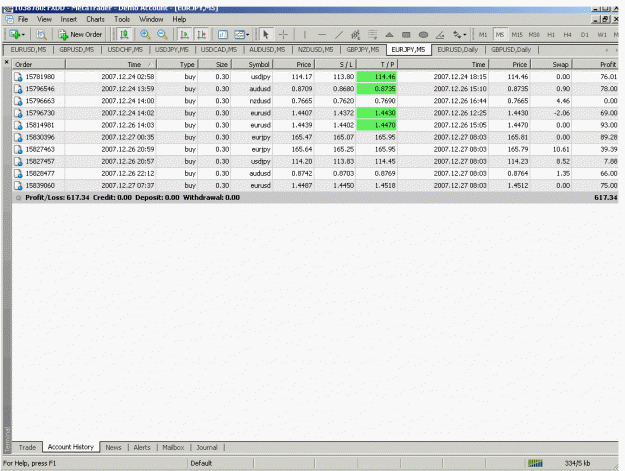Sort by the Order column header
Screen dimensions: 625x471
pyautogui.click(x=38, y=64)
